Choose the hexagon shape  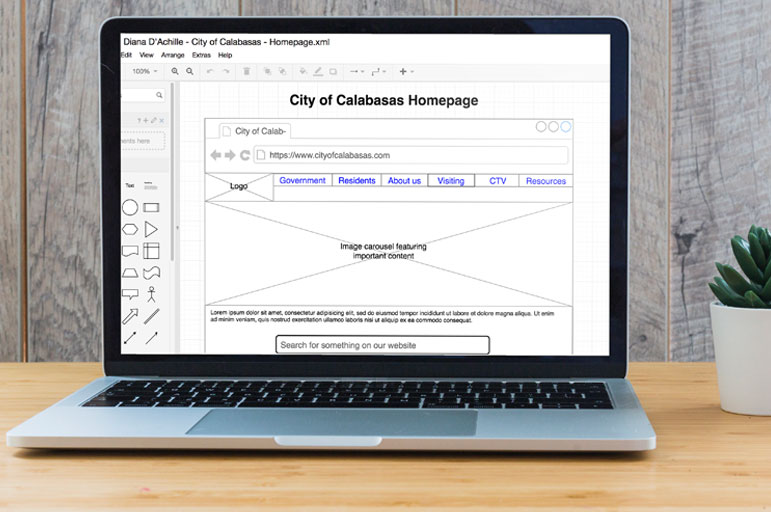[130, 229]
